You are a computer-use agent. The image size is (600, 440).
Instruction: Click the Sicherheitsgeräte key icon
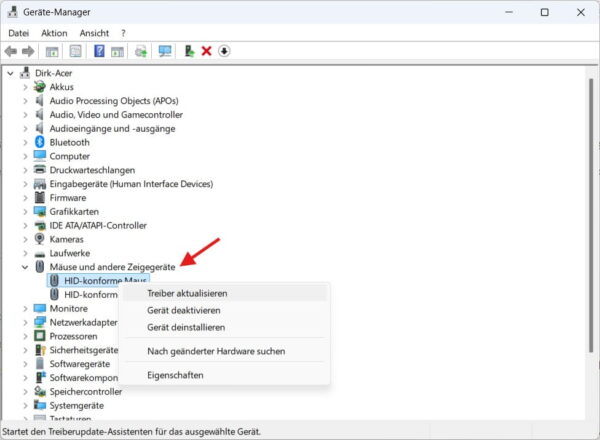(40, 350)
